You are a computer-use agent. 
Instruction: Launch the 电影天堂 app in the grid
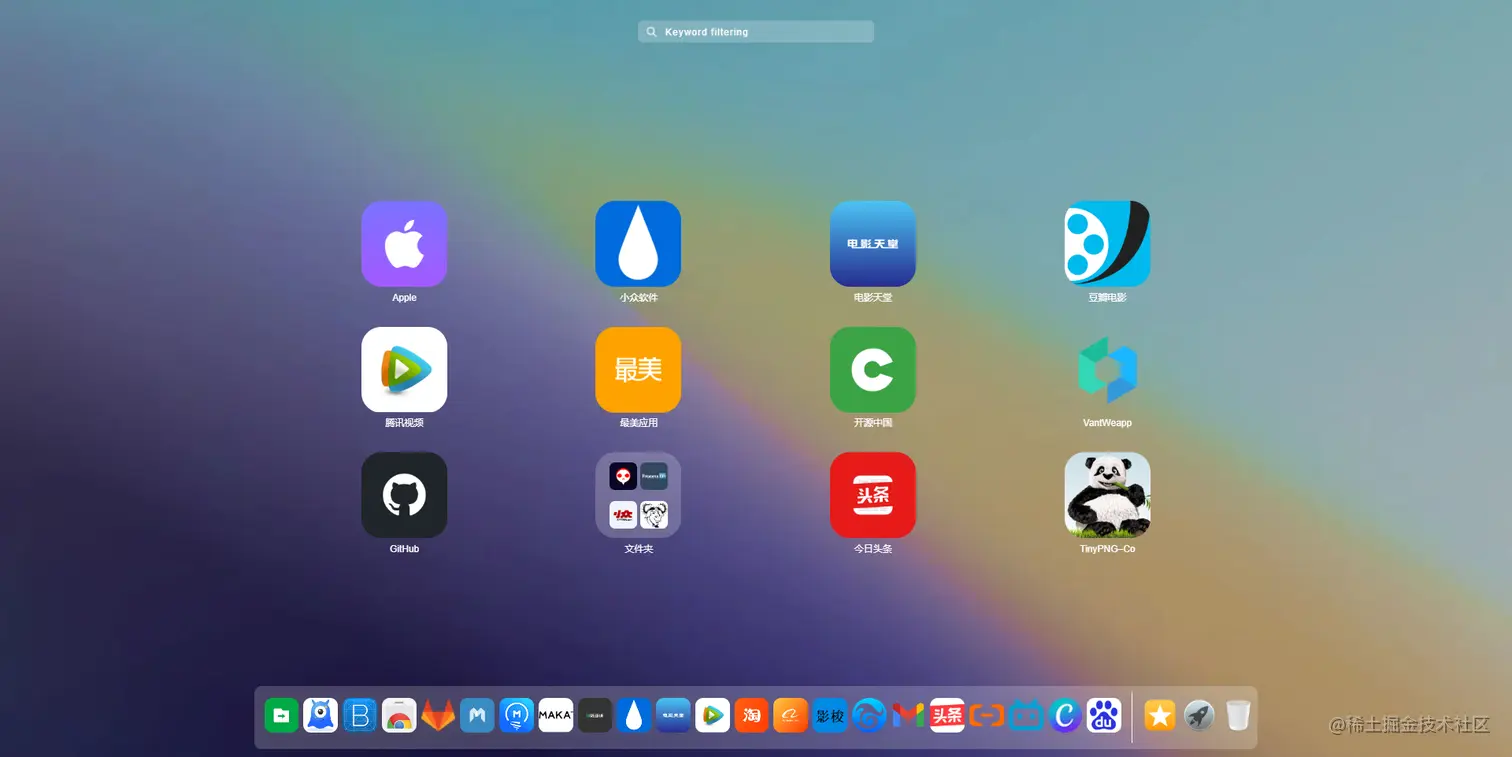(x=873, y=244)
